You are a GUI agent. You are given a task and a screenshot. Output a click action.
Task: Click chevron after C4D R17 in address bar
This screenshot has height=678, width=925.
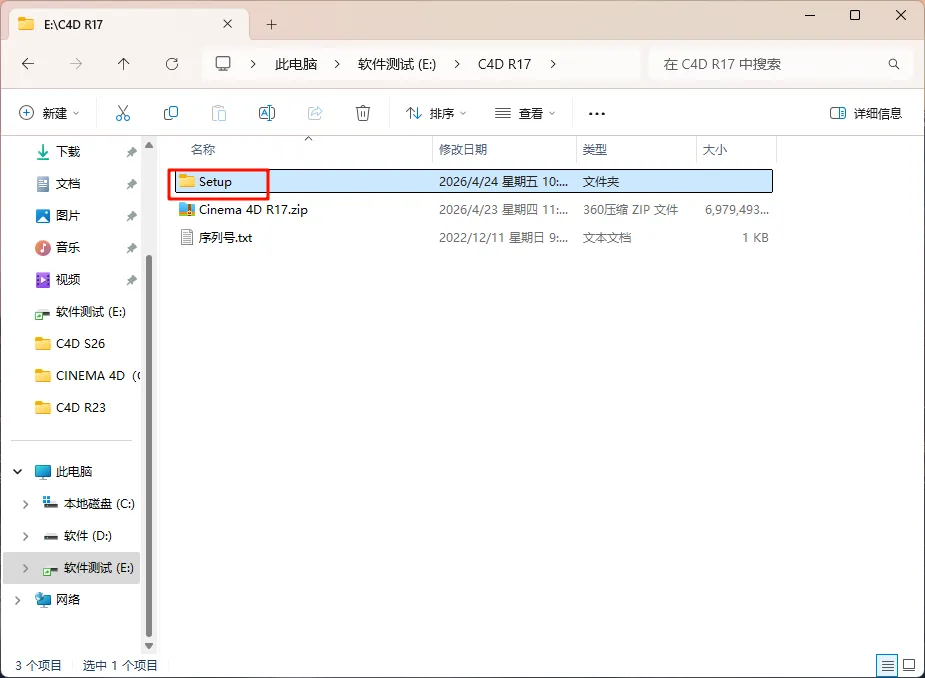tap(553, 64)
